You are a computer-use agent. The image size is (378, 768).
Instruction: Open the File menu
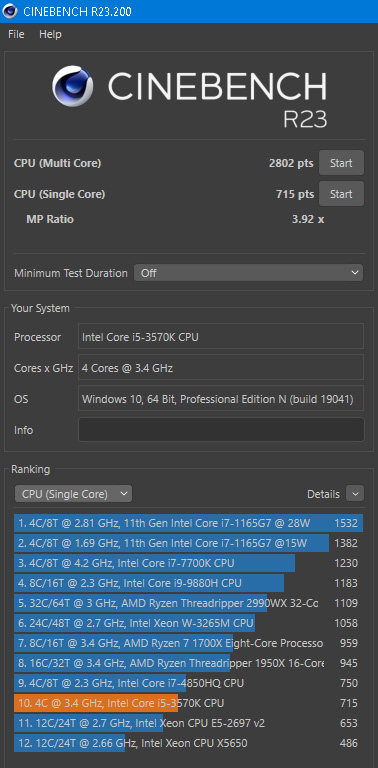[16, 34]
